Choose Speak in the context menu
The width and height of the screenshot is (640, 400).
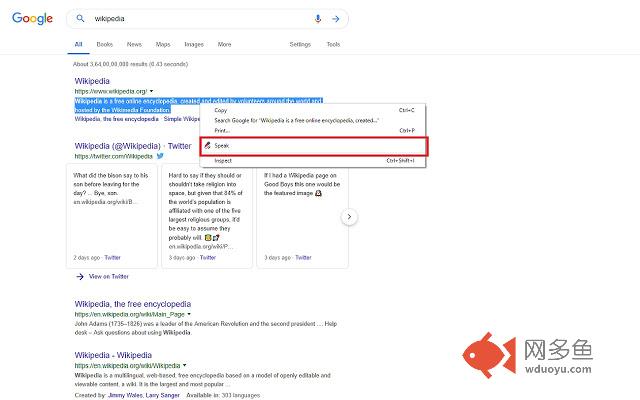313,146
